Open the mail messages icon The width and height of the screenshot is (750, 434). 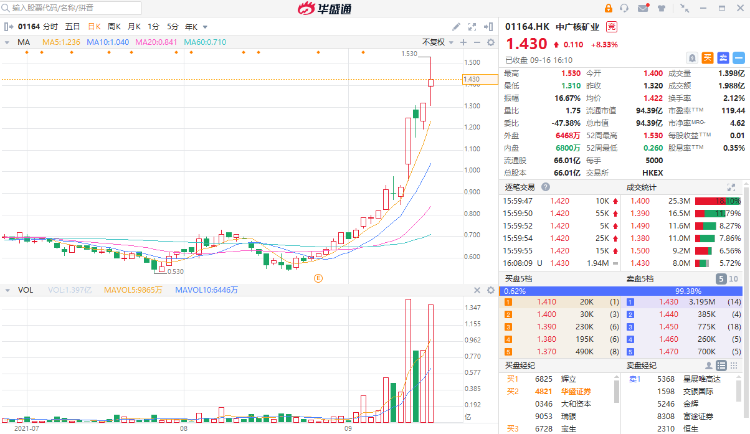click(643, 8)
